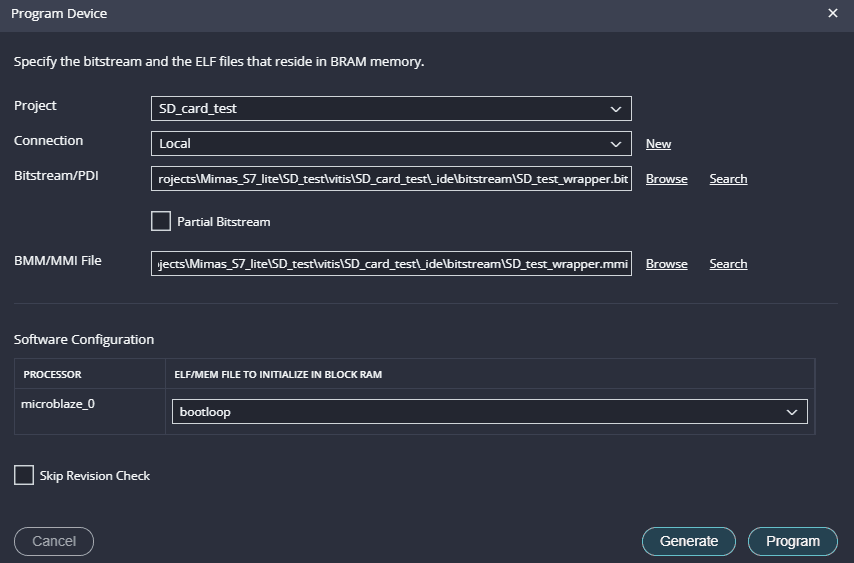Screen dimensions: 854x563
Task: Open the bootloop ELF file dropdown
Action: (x=489, y=412)
